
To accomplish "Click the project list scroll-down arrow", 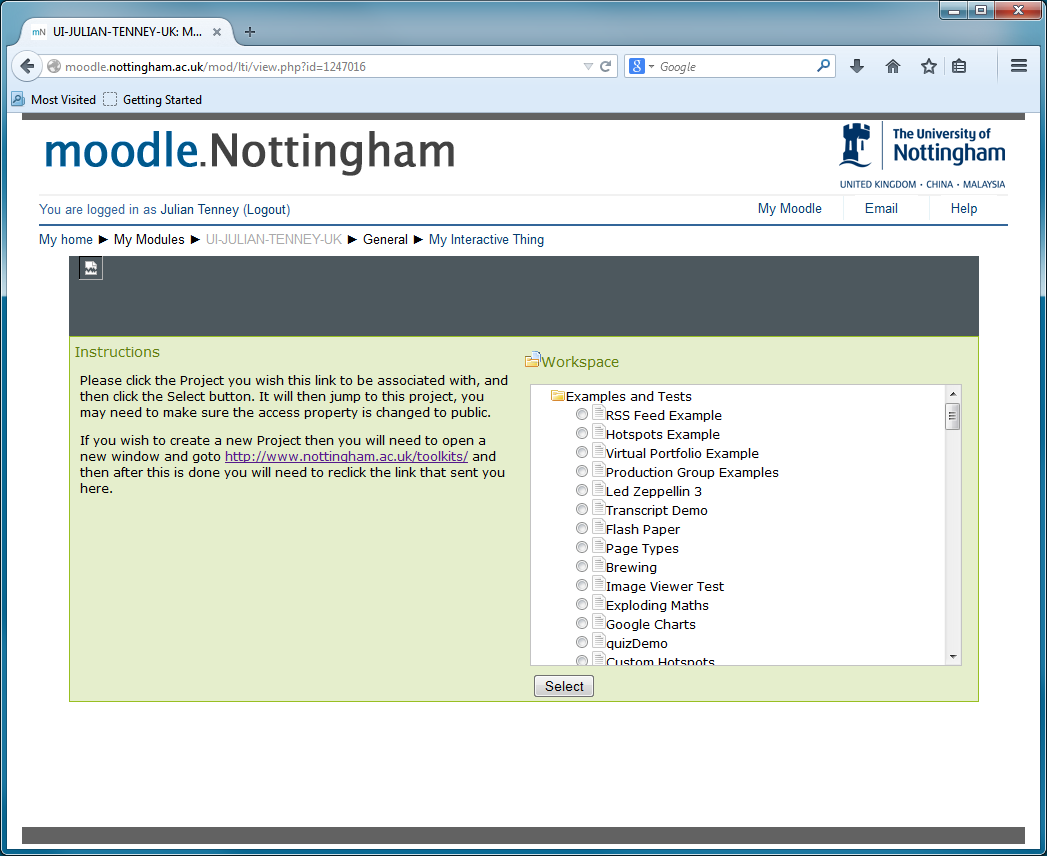I will 953,657.
